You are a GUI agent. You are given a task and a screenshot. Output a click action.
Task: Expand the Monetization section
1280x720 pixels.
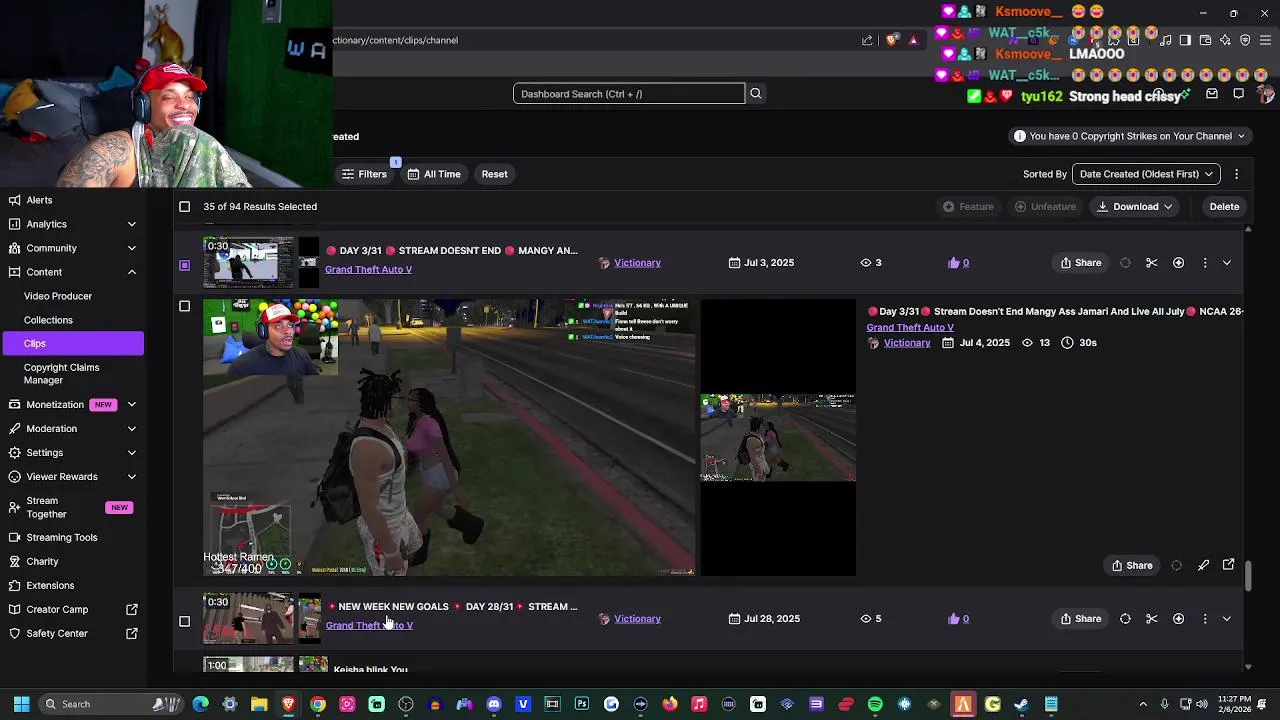click(x=131, y=404)
